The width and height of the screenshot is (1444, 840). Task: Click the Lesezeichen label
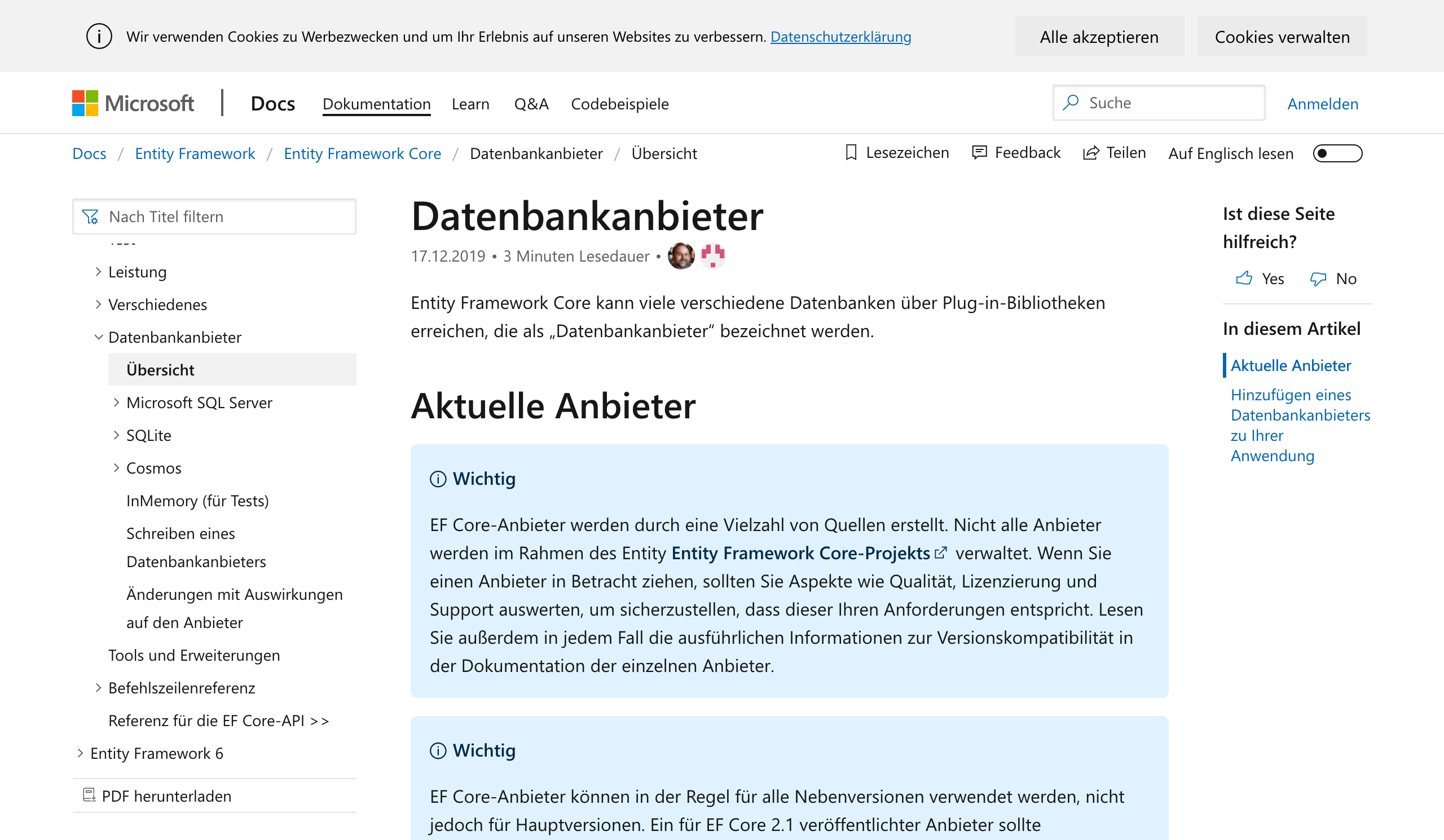click(x=907, y=152)
